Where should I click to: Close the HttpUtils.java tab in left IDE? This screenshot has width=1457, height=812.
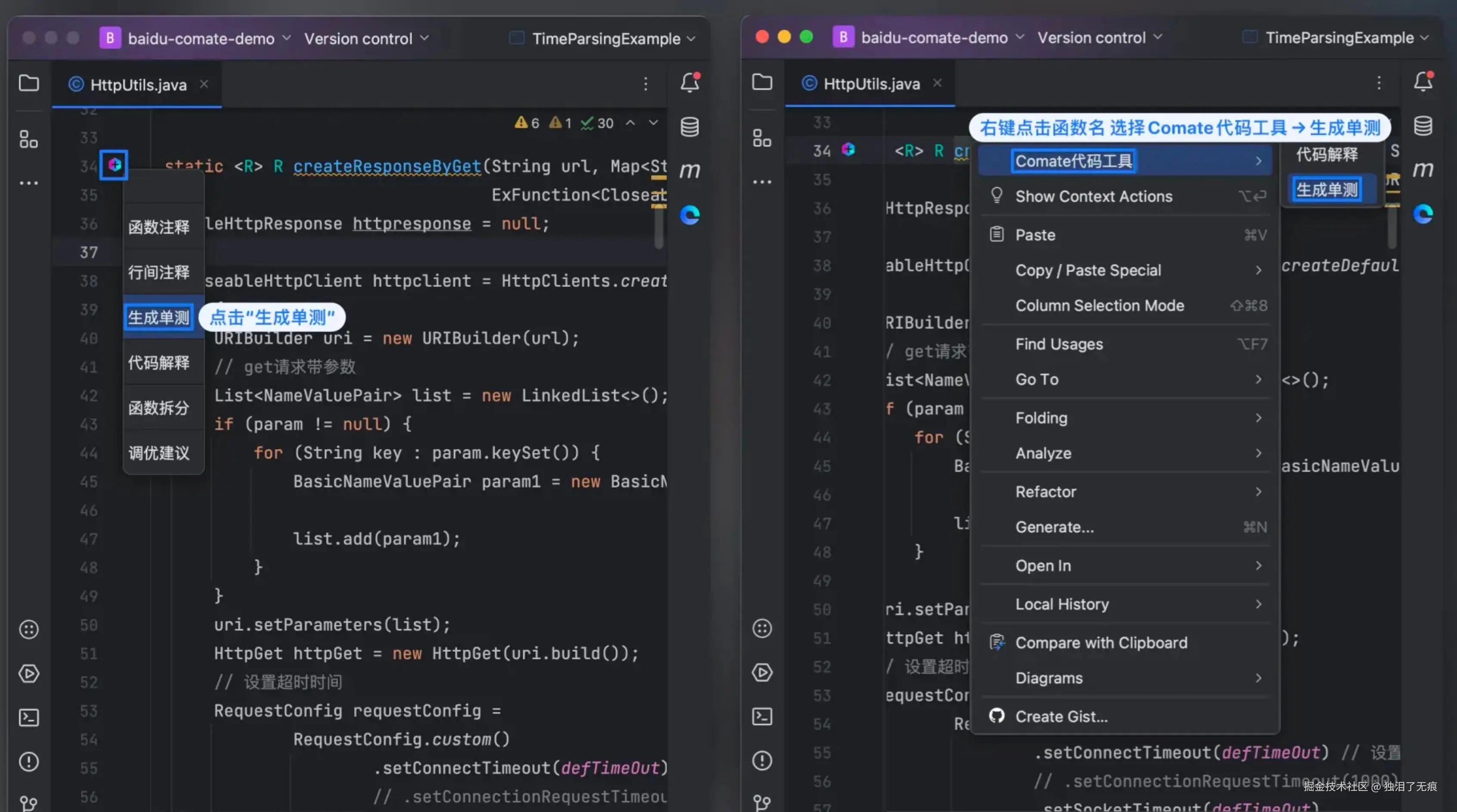pyautogui.click(x=204, y=84)
